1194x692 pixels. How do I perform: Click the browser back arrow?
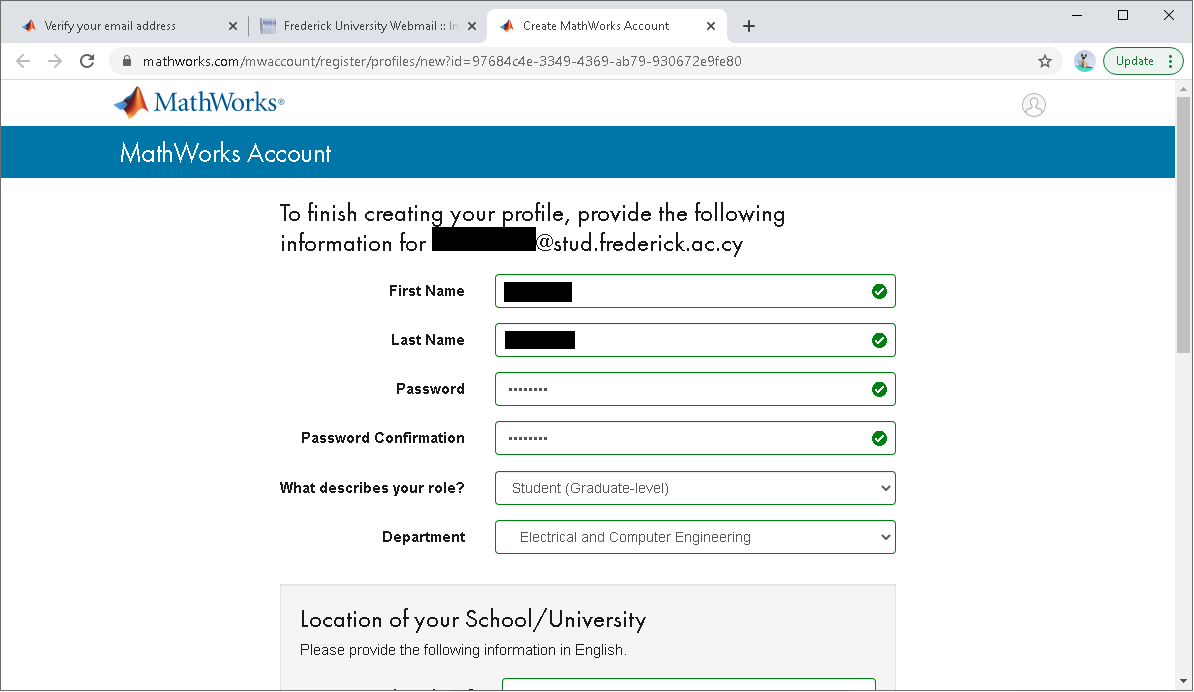click(23, 61)
